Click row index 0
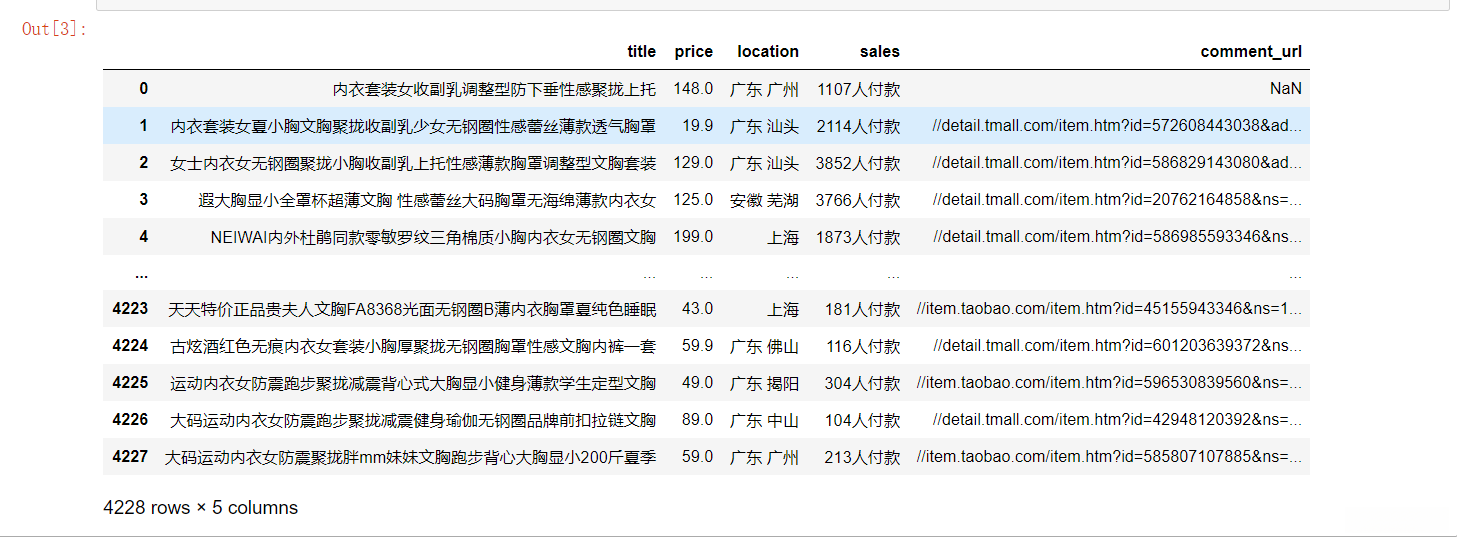The height and width of the screenshot is (540, 1457). pos(143,89)
